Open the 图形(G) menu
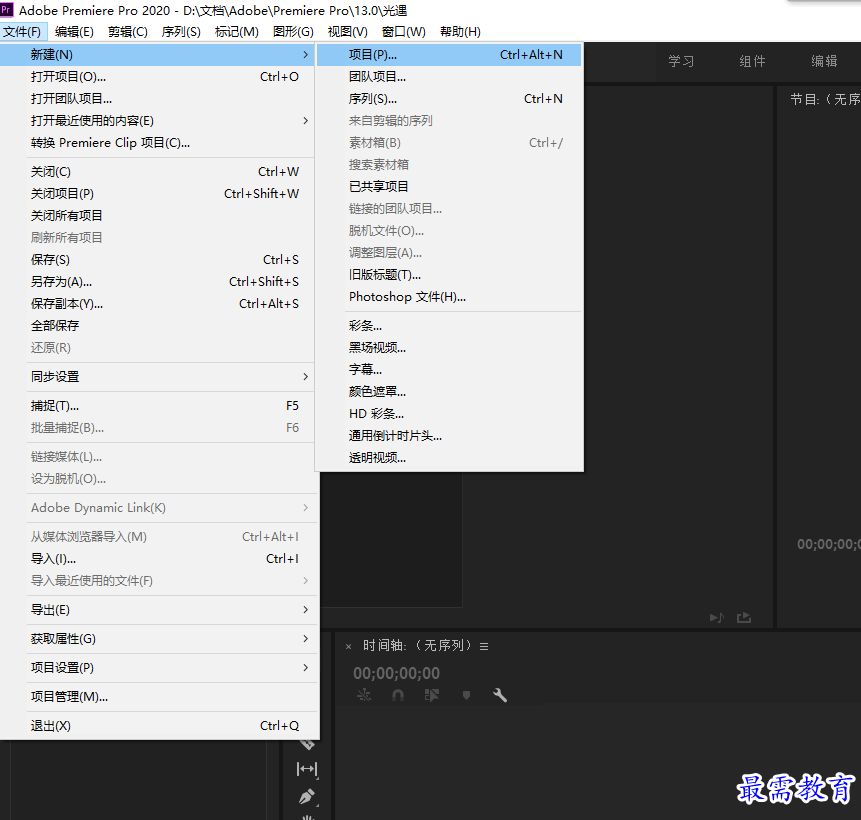861x820 pixels. pos(293,31)
